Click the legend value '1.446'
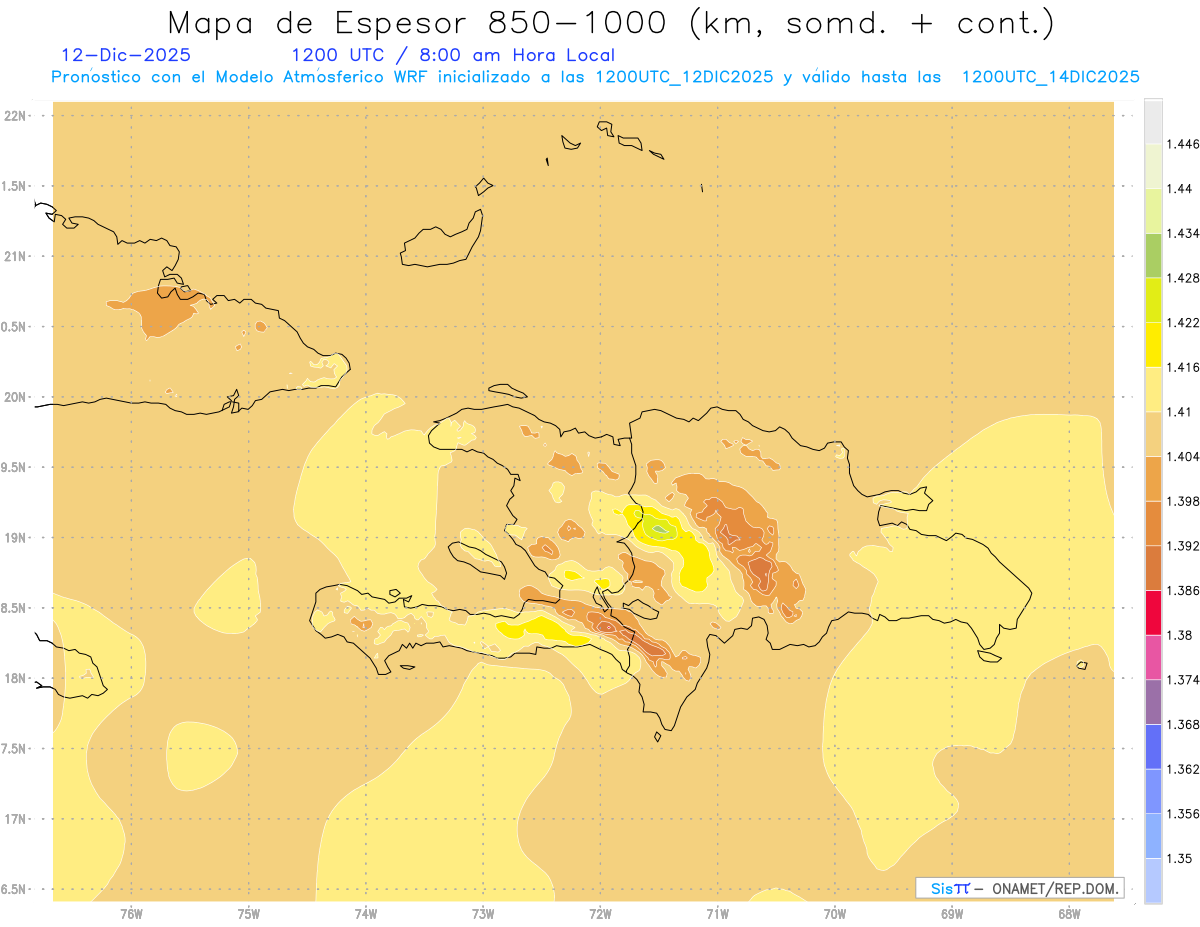Viewport: 1200px width, 927px height. click(1183, 144)
